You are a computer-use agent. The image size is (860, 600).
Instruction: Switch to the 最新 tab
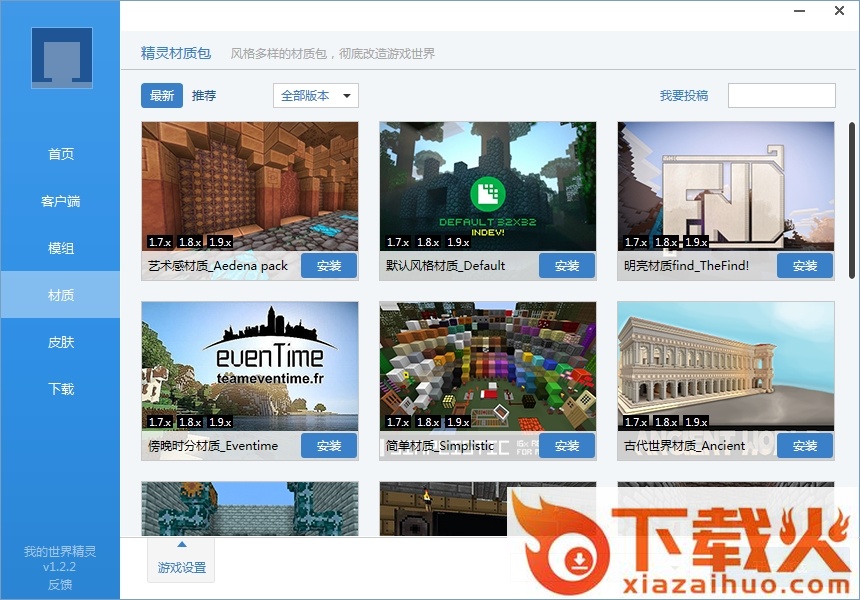pos(162,95)
